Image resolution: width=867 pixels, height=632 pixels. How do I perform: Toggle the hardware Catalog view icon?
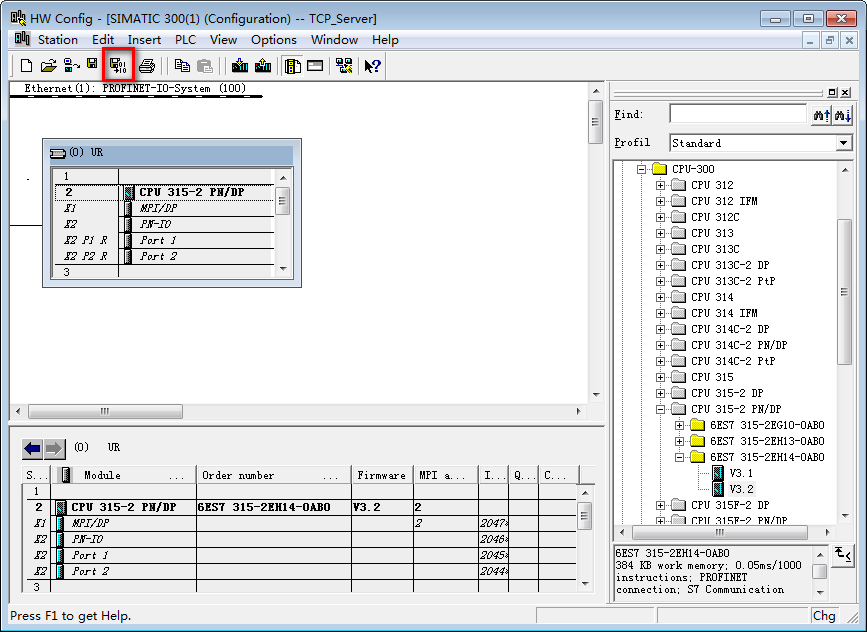pos(292,66)
